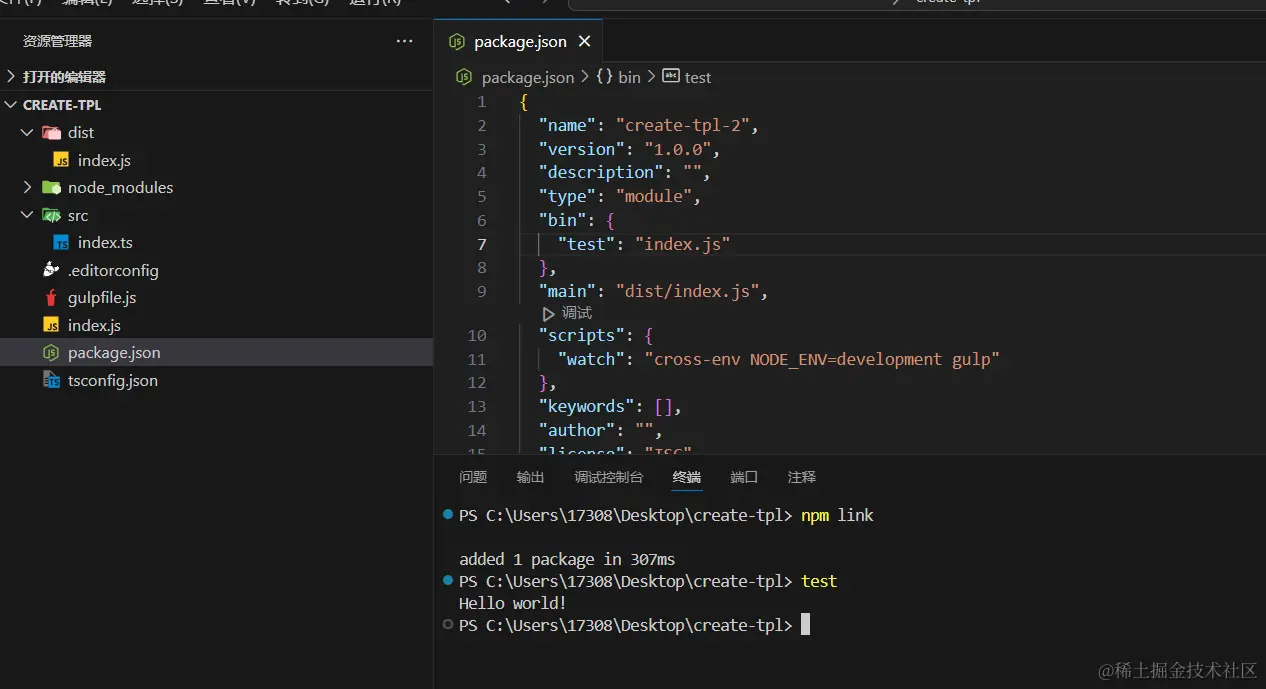Switch to the 注释 panel tab
Viewport: 1266px width, 689px height.
[802, 477]
